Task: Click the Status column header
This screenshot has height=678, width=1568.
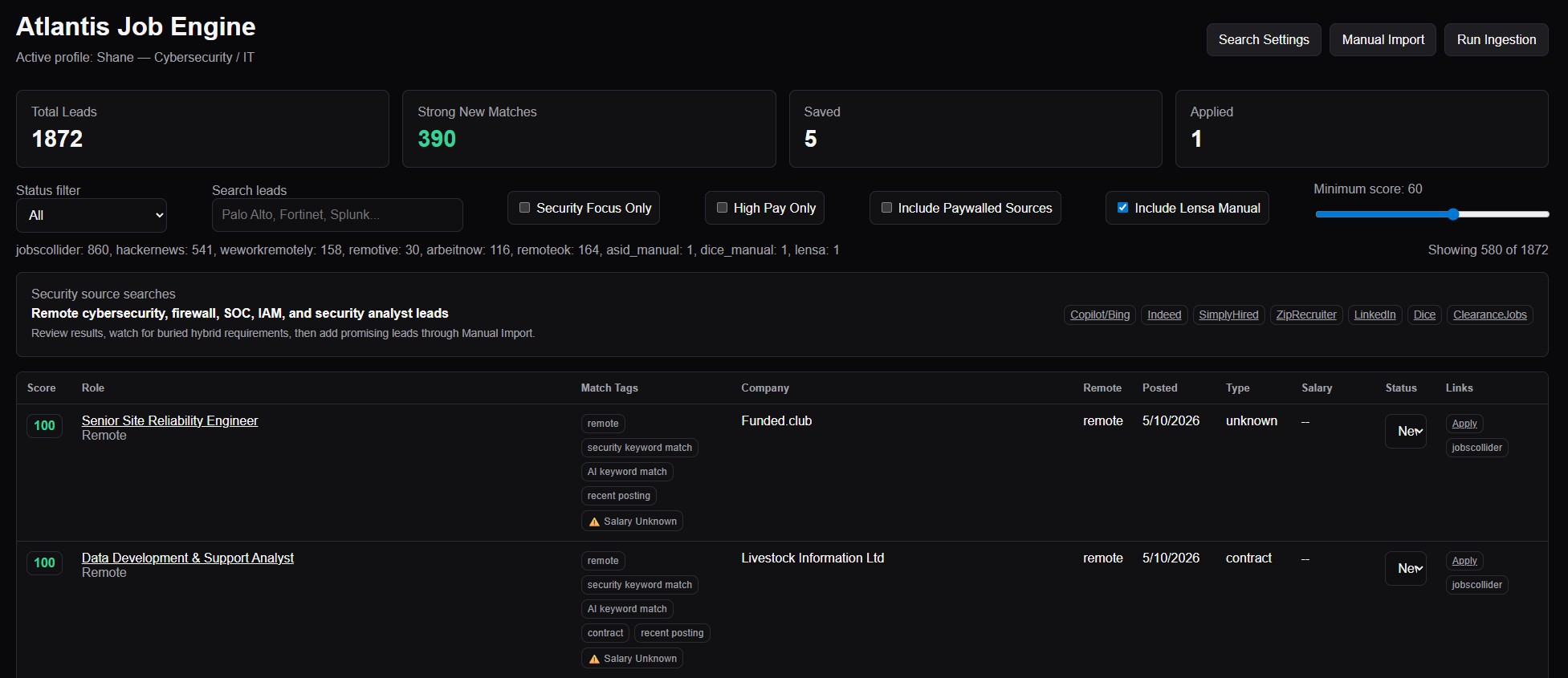Action: click(x=1401, y=388)
